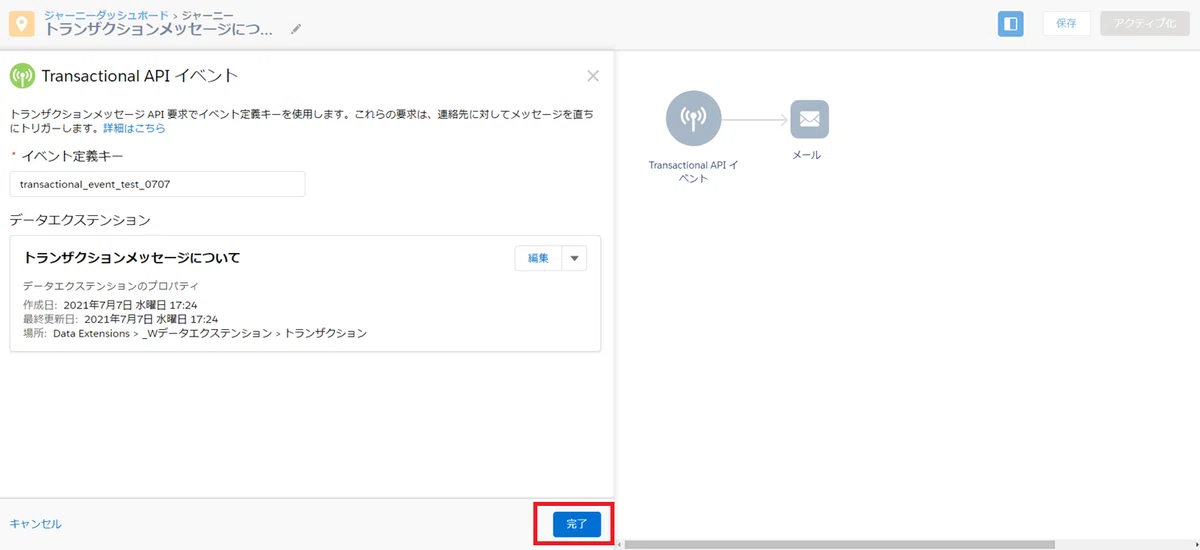Toggle the side panel layout icon
The height and width of the screenshot is (550, 1200).
coord(1010,23)
